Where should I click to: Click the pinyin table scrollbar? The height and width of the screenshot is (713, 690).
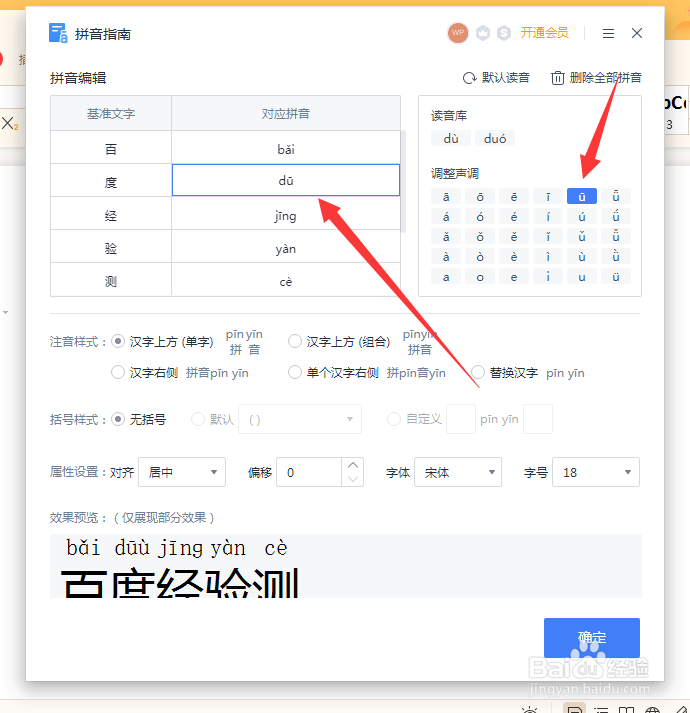coord(403,181)
